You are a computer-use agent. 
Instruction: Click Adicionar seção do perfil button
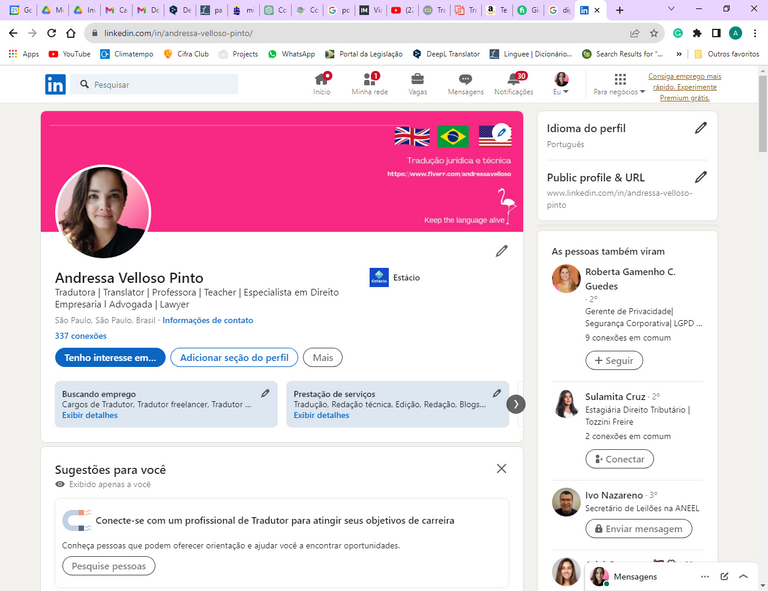coord(234,358)
